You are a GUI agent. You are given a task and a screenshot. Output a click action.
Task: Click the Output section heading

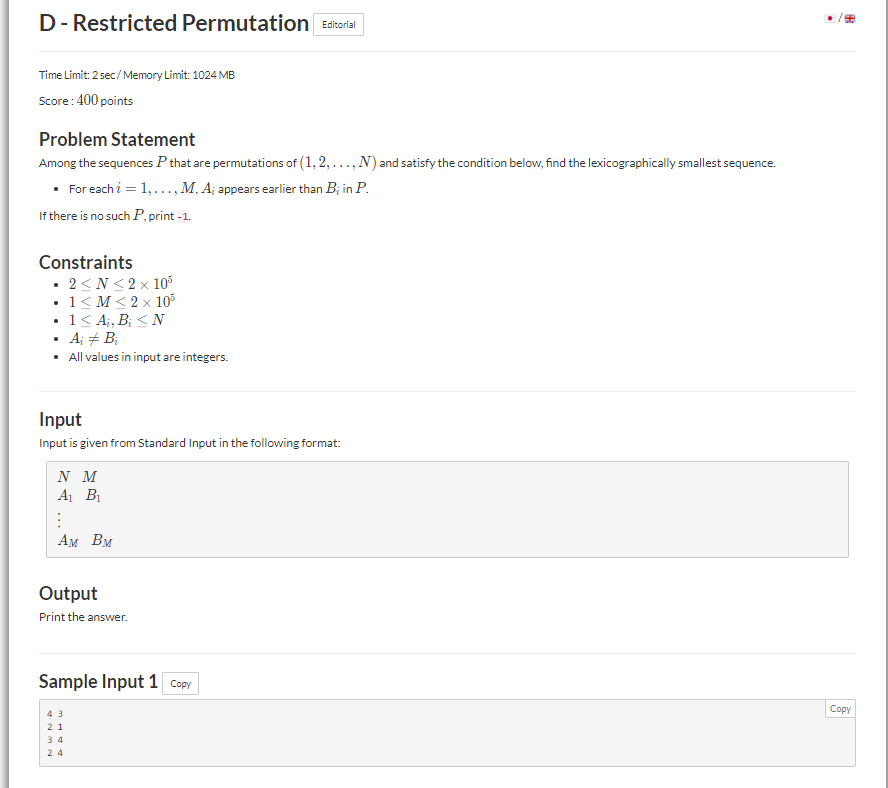point(68,593)
